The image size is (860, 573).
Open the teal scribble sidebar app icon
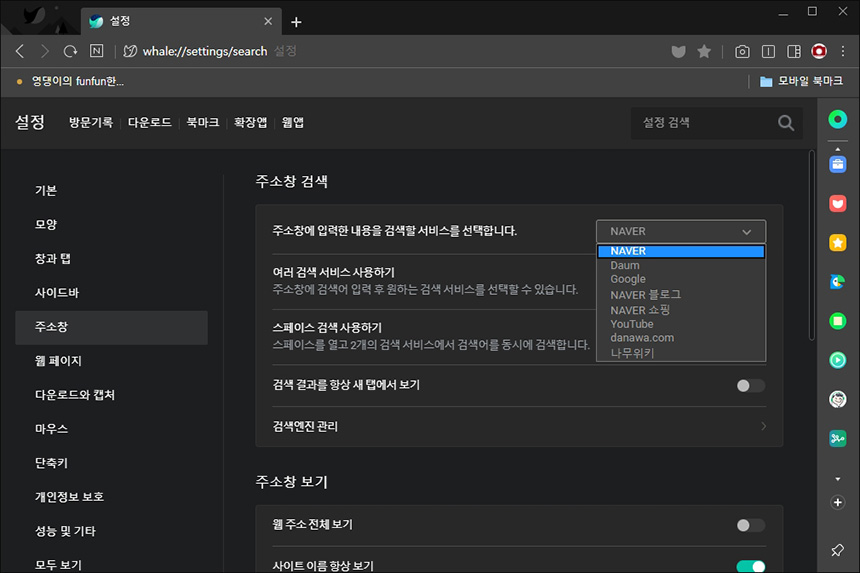pyautogui.click(x=838, y=438)
